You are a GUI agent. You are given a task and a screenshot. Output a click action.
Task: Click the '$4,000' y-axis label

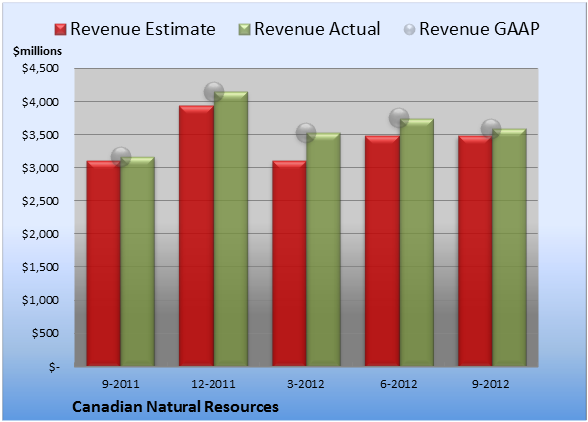coord(40,102)
